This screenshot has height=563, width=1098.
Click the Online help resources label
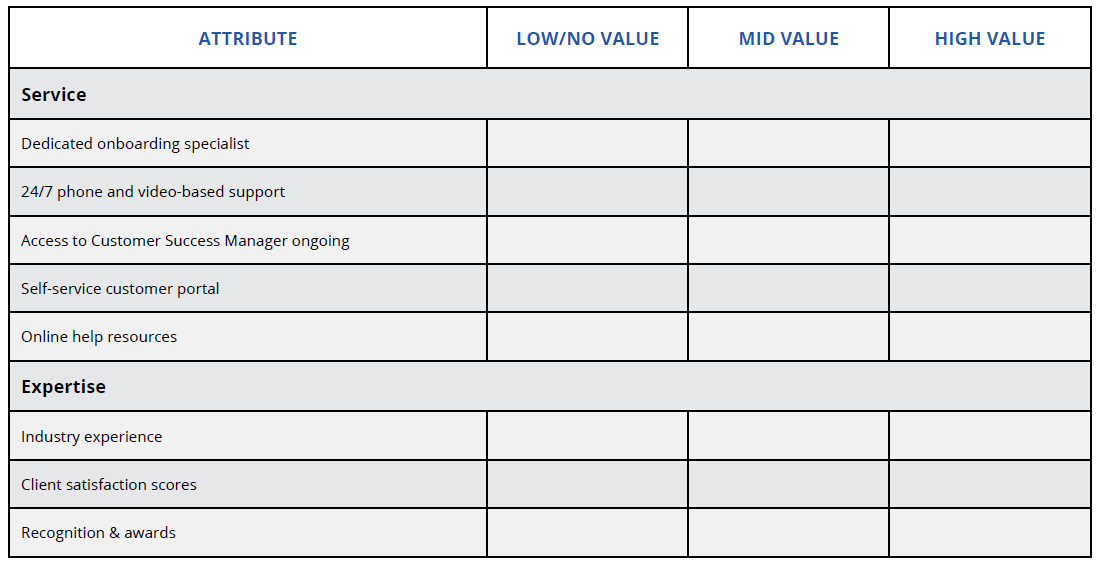pyautogui.click(x=99, y=337)
